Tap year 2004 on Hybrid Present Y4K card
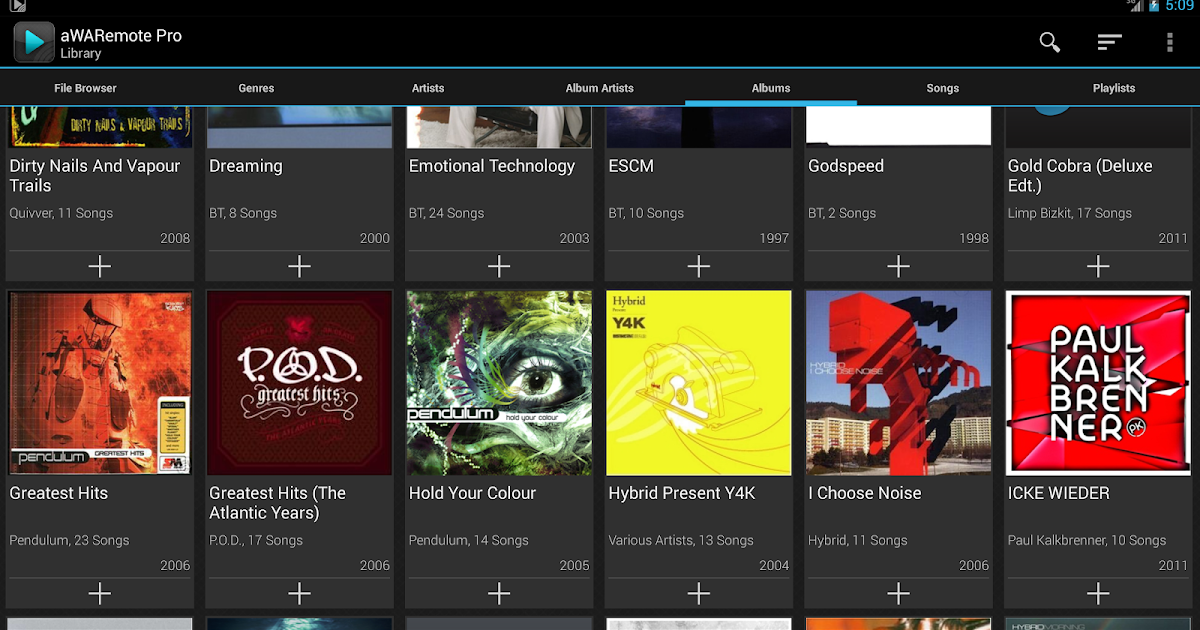The width and height of the screenshot is (1200, 630). tap(774, 565)
